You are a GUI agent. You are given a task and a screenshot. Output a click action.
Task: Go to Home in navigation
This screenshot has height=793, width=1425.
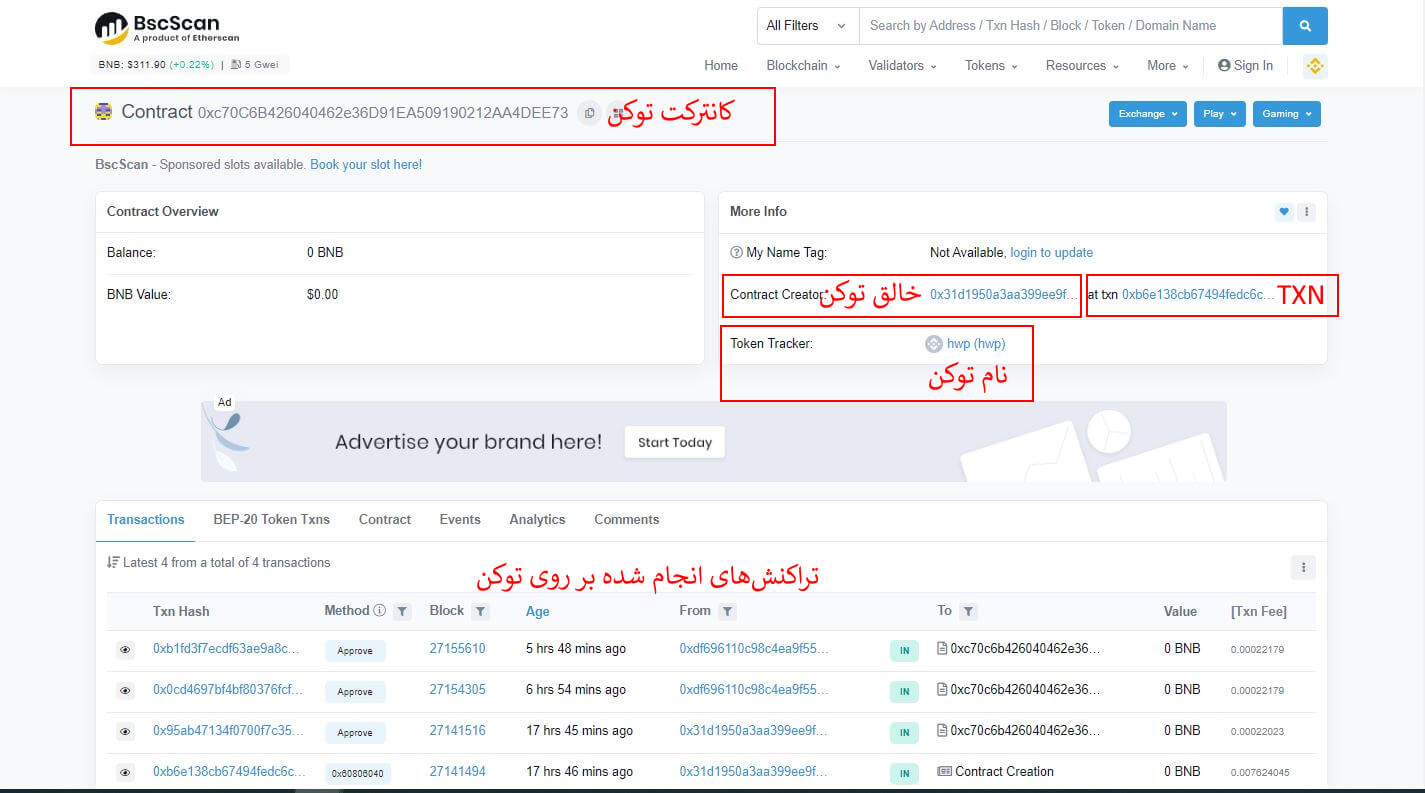click(x=721, y=66)
